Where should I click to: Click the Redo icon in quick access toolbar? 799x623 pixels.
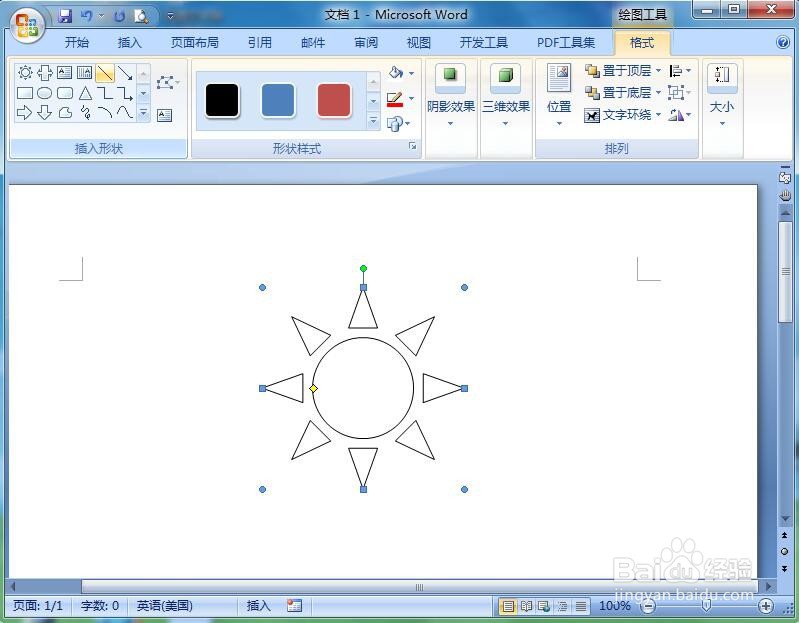119,16
